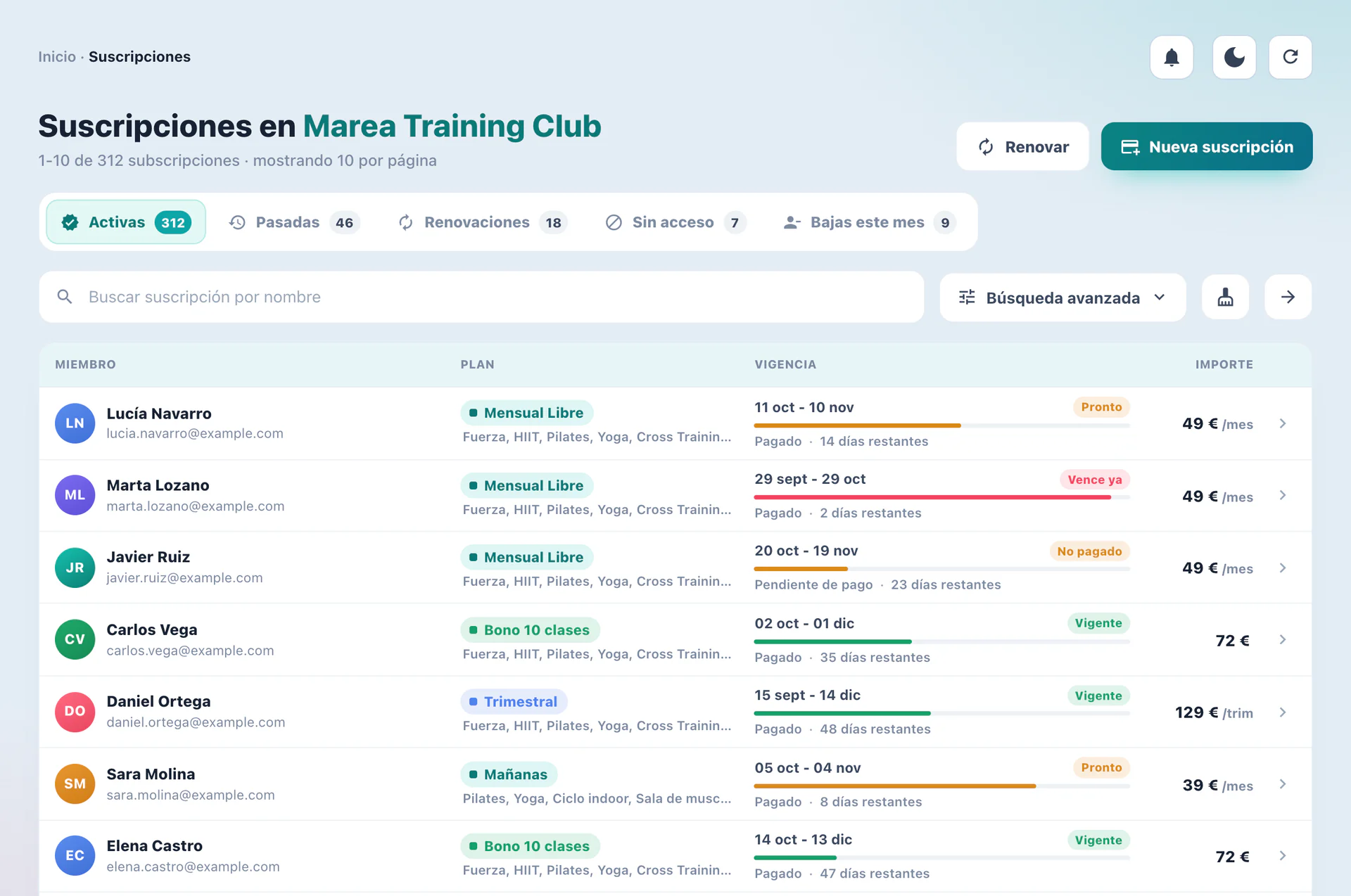The image size is (1351, 896).
Task: Open Marta Lozano row chevron
Action: pos(1283,495)
